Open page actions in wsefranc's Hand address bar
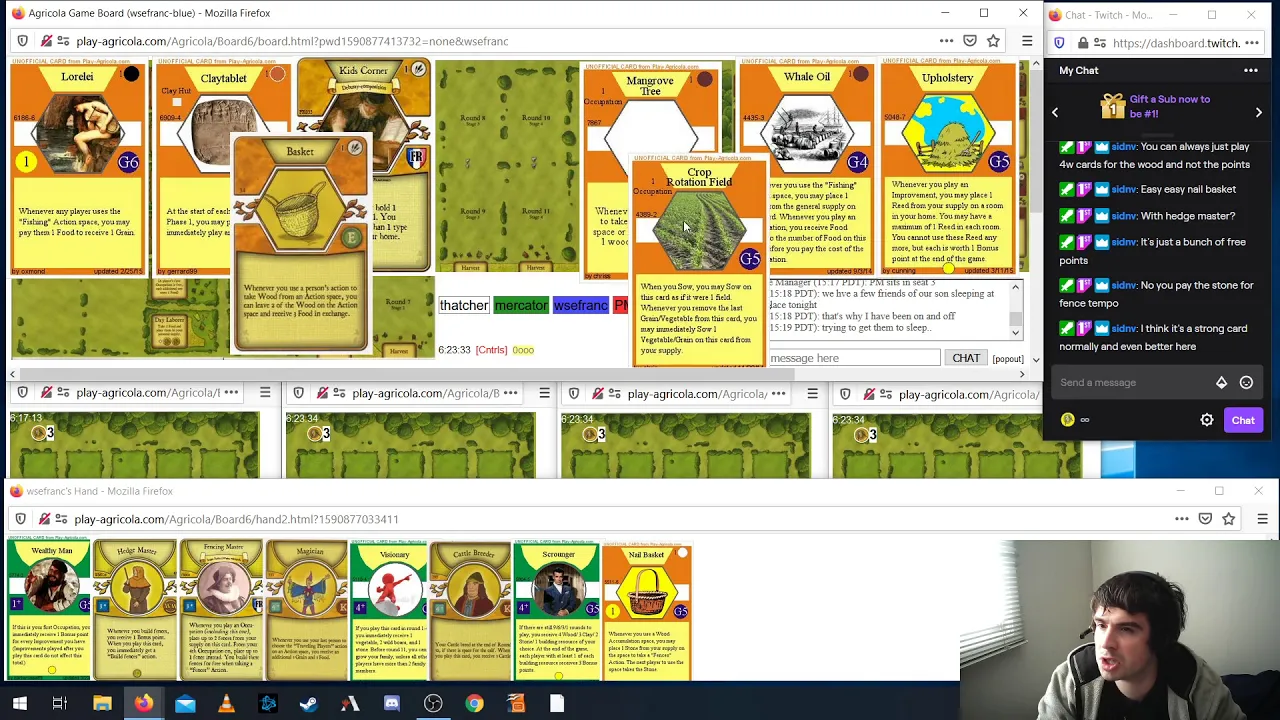This screenshot has width=1280, height=720. 1182,519
